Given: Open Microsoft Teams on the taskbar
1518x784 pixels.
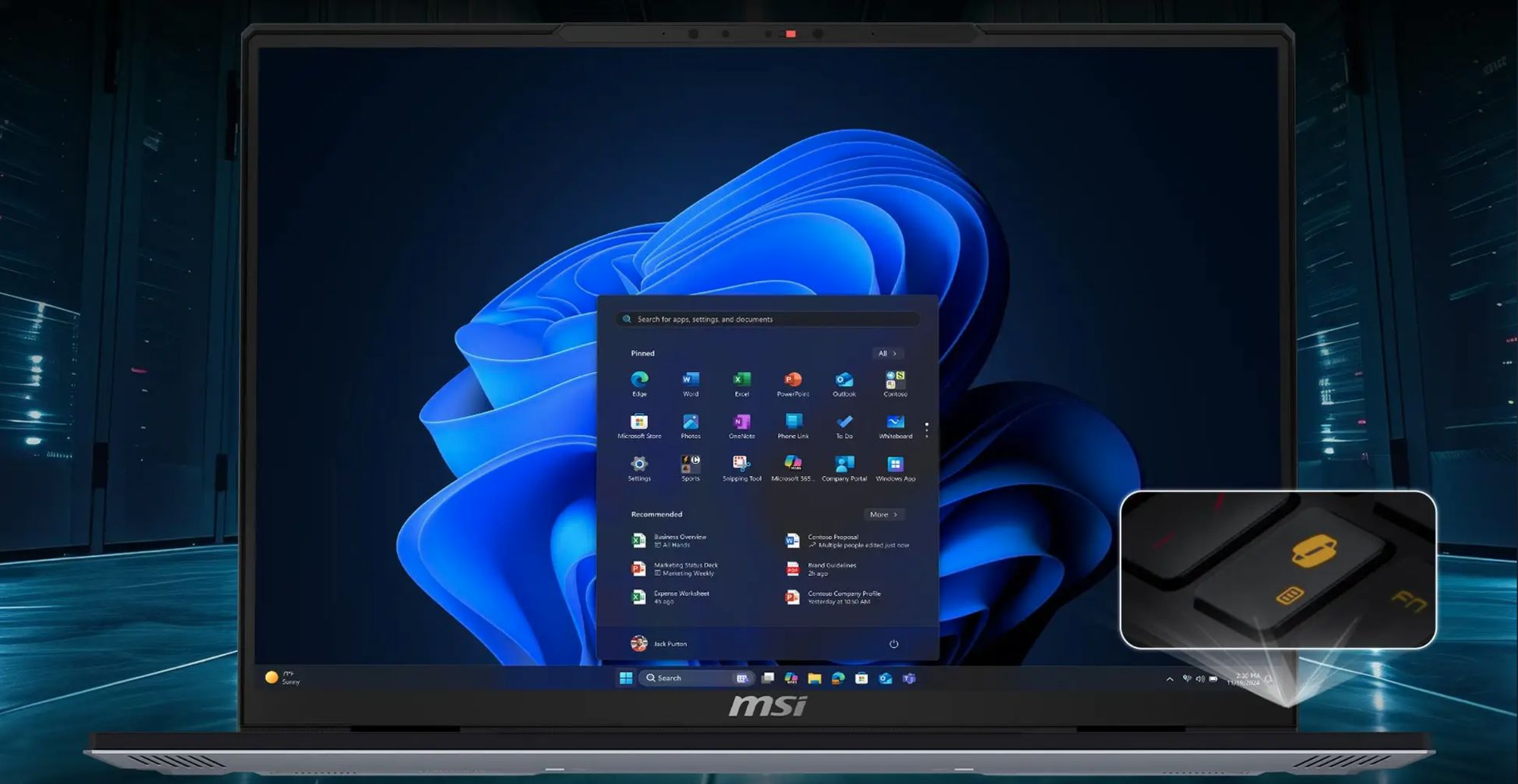Looking at the screenshot, I should tap(909, 678).
